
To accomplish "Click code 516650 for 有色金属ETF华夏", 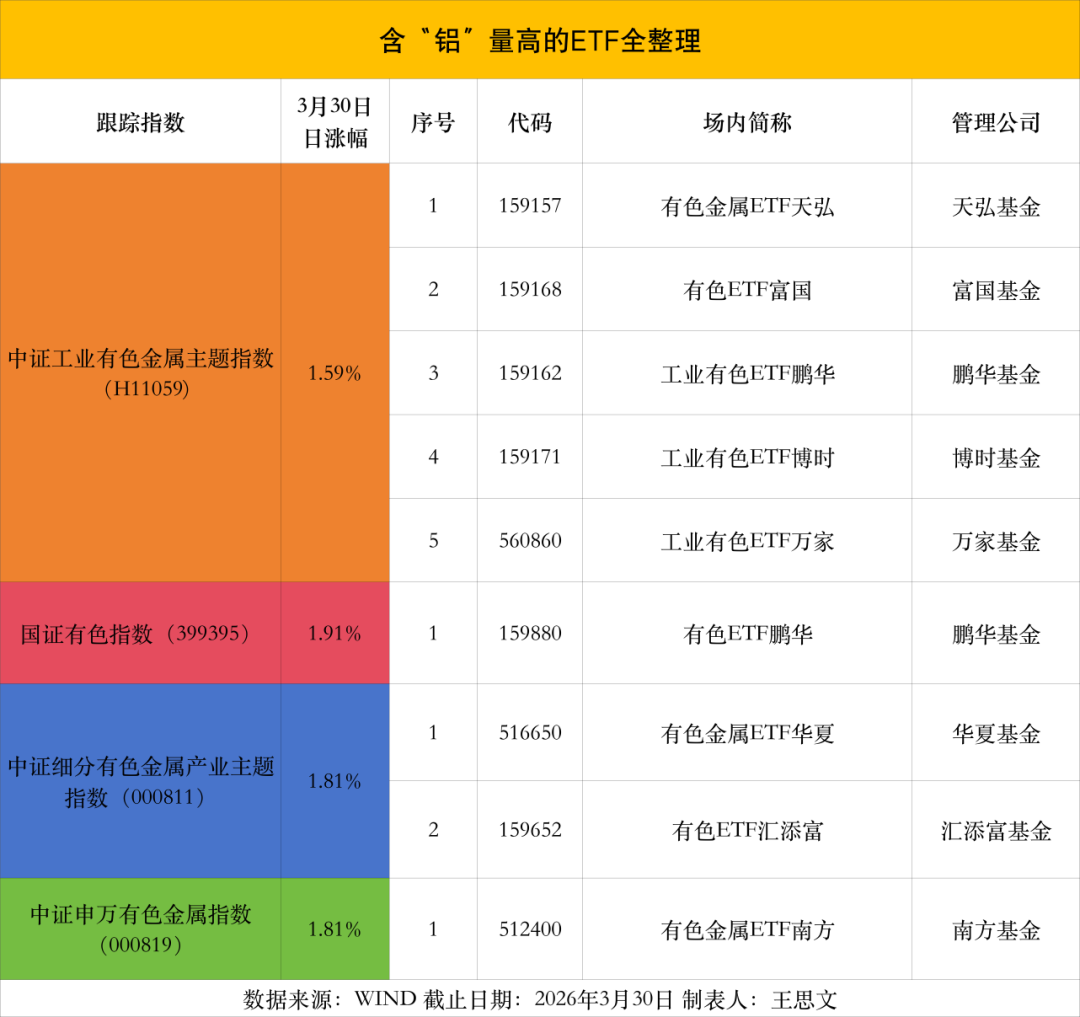I will click(x=530, y=732).
